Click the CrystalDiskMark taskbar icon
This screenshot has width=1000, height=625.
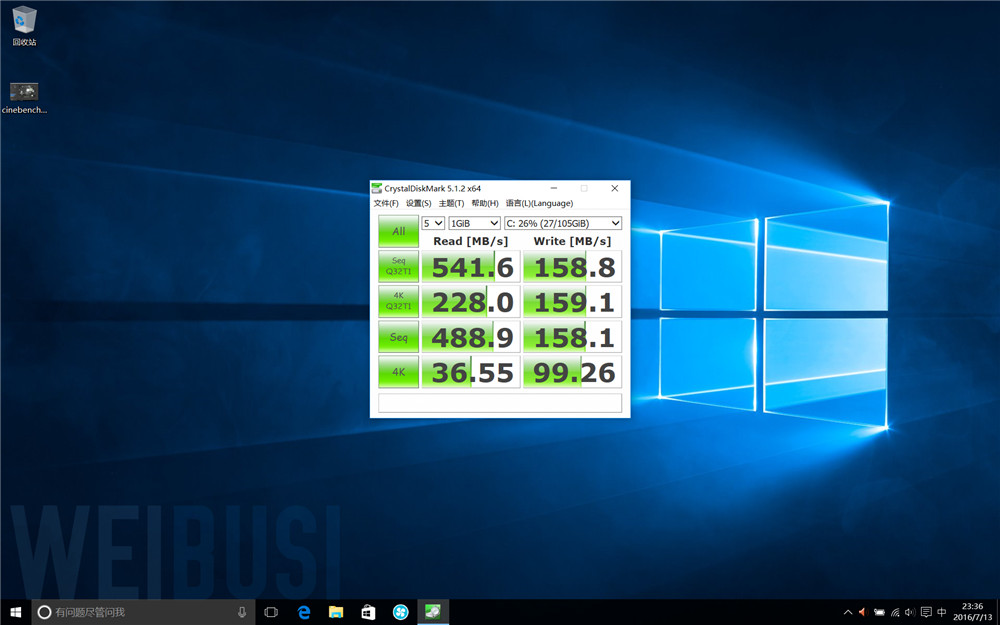[433, 612]
